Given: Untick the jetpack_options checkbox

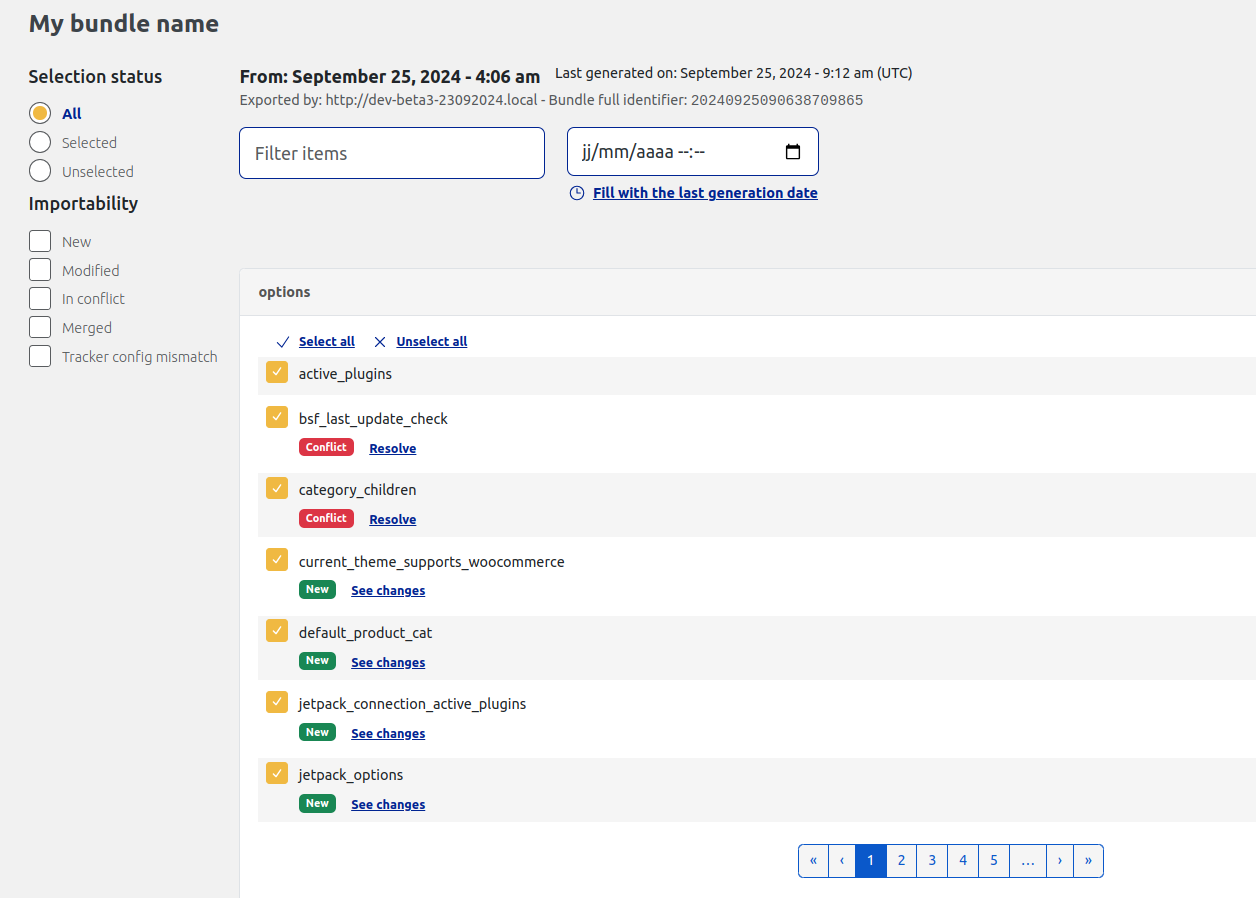Looking at the screenshot, I should (277, 773).
